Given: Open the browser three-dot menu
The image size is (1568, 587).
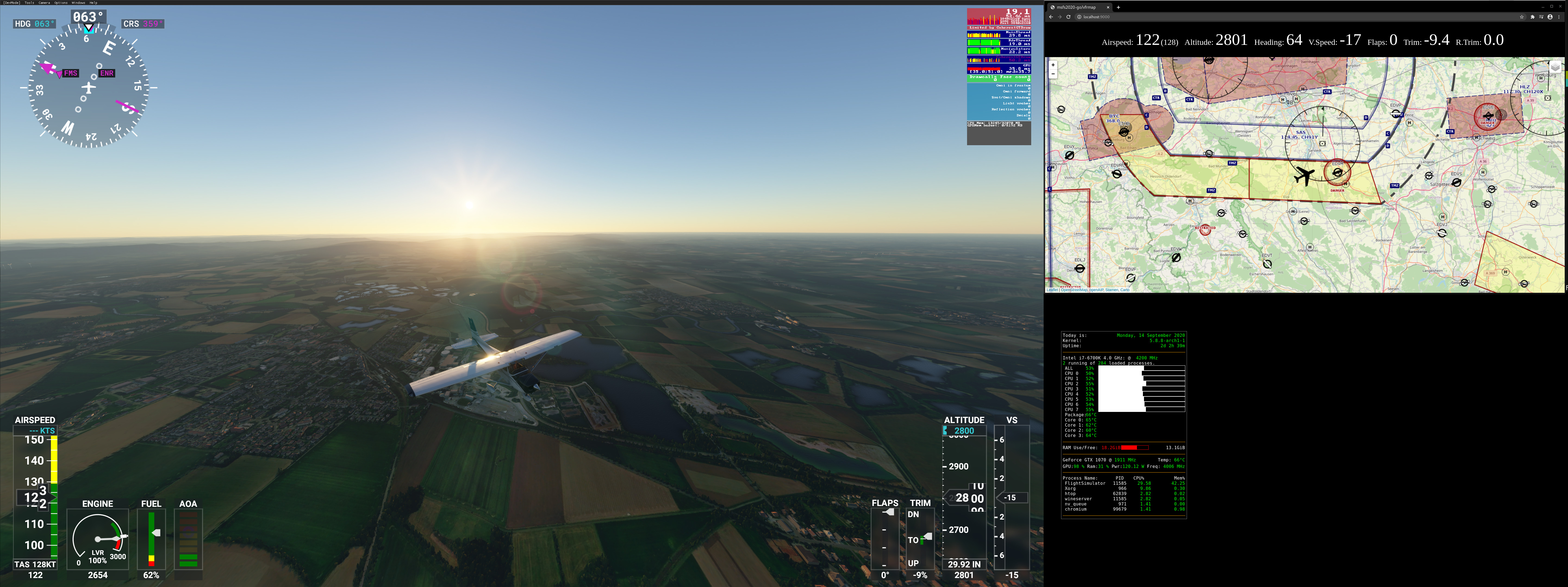Looking at the screenshot, I should [1559, 17].
